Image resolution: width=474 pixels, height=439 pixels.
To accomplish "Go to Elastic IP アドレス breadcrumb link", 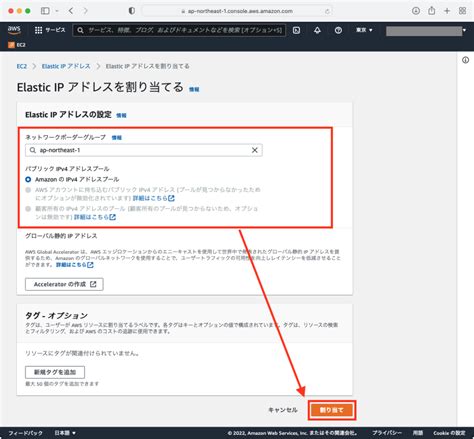I will [x=66, y=66].
